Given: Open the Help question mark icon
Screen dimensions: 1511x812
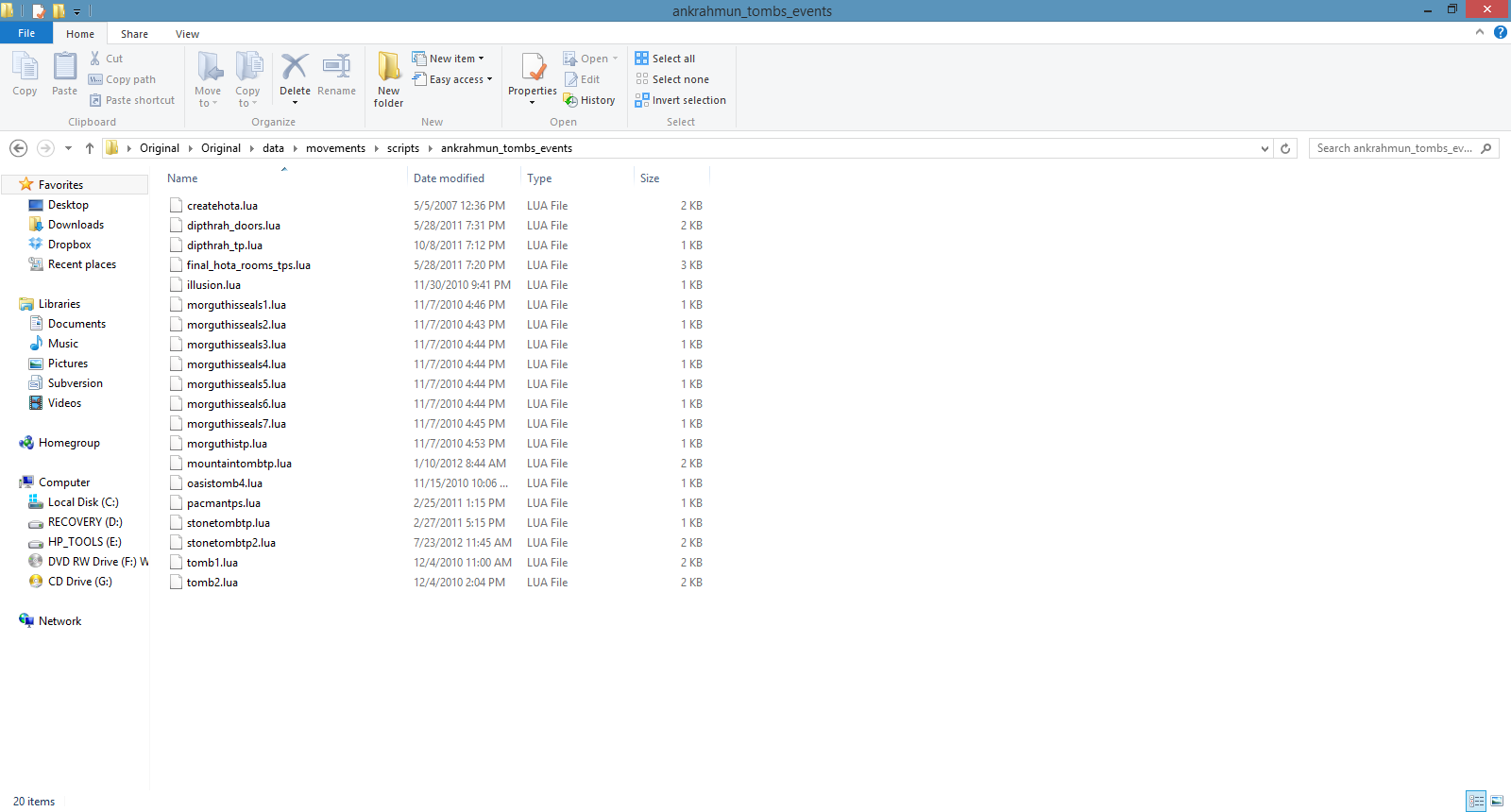Looking at the screenshot, I should [1500, 32].
